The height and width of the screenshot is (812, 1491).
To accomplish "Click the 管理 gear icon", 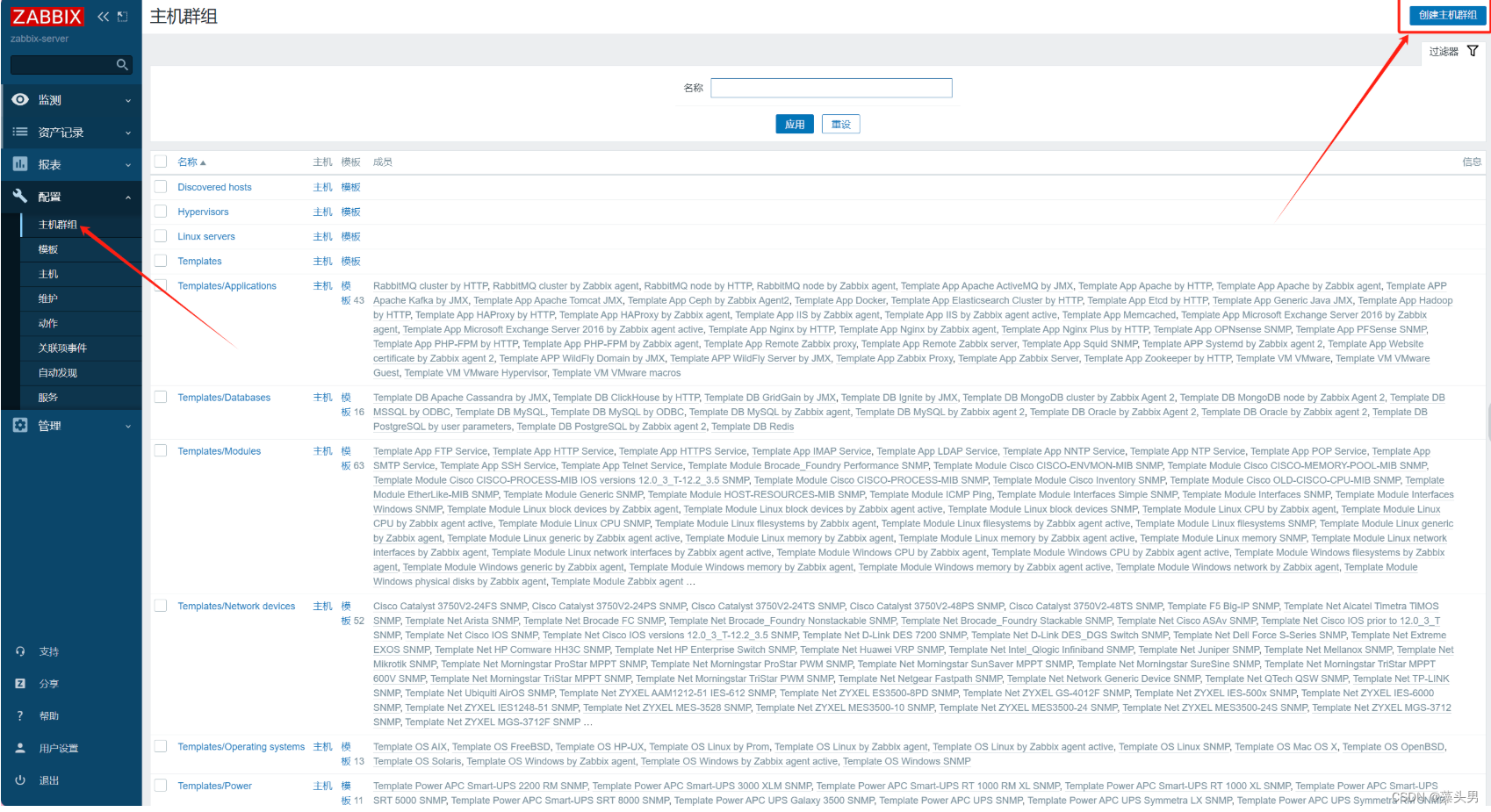I will pos(20,425).
